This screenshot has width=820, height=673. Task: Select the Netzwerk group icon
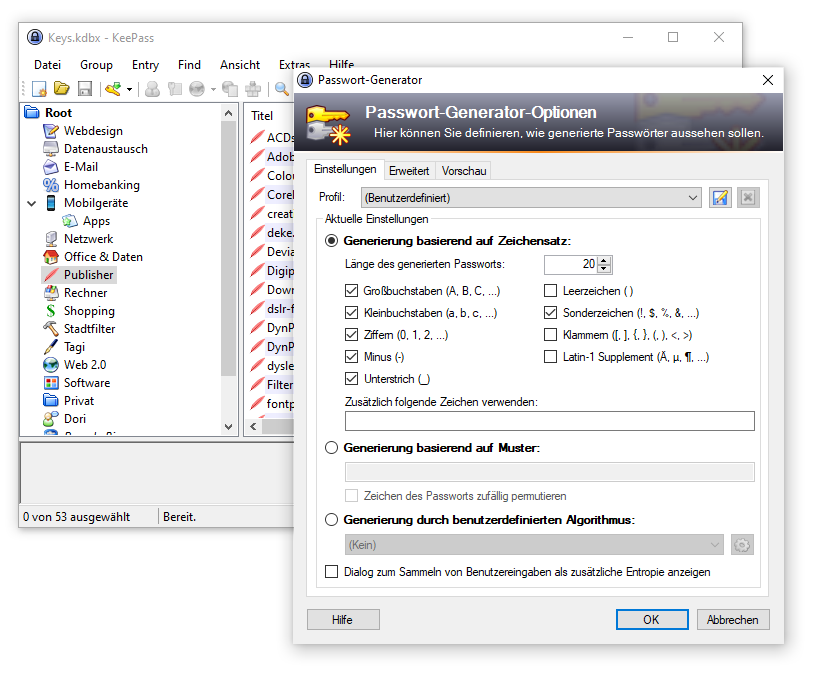(x=51, y=239)
